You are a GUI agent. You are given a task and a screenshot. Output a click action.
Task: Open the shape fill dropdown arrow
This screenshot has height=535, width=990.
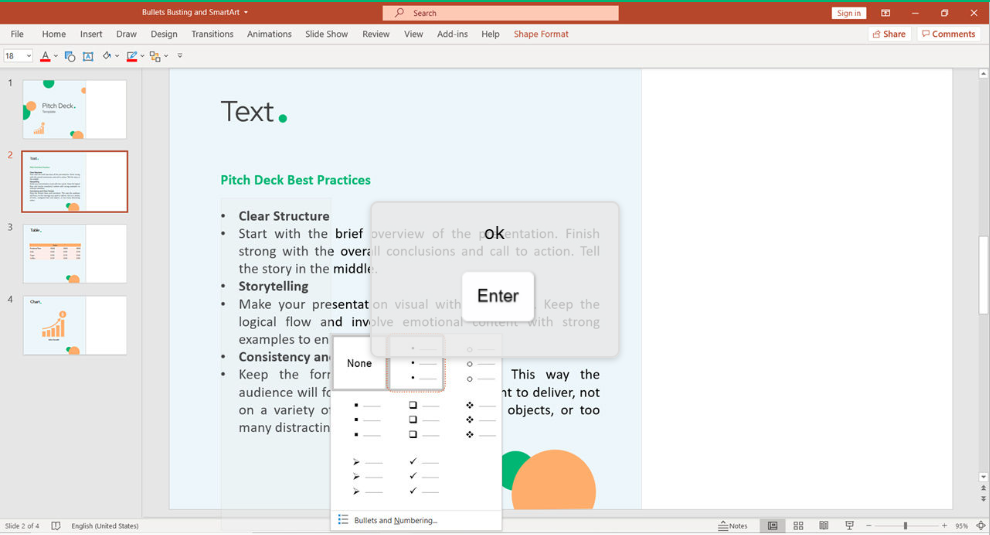pos(117,56)
